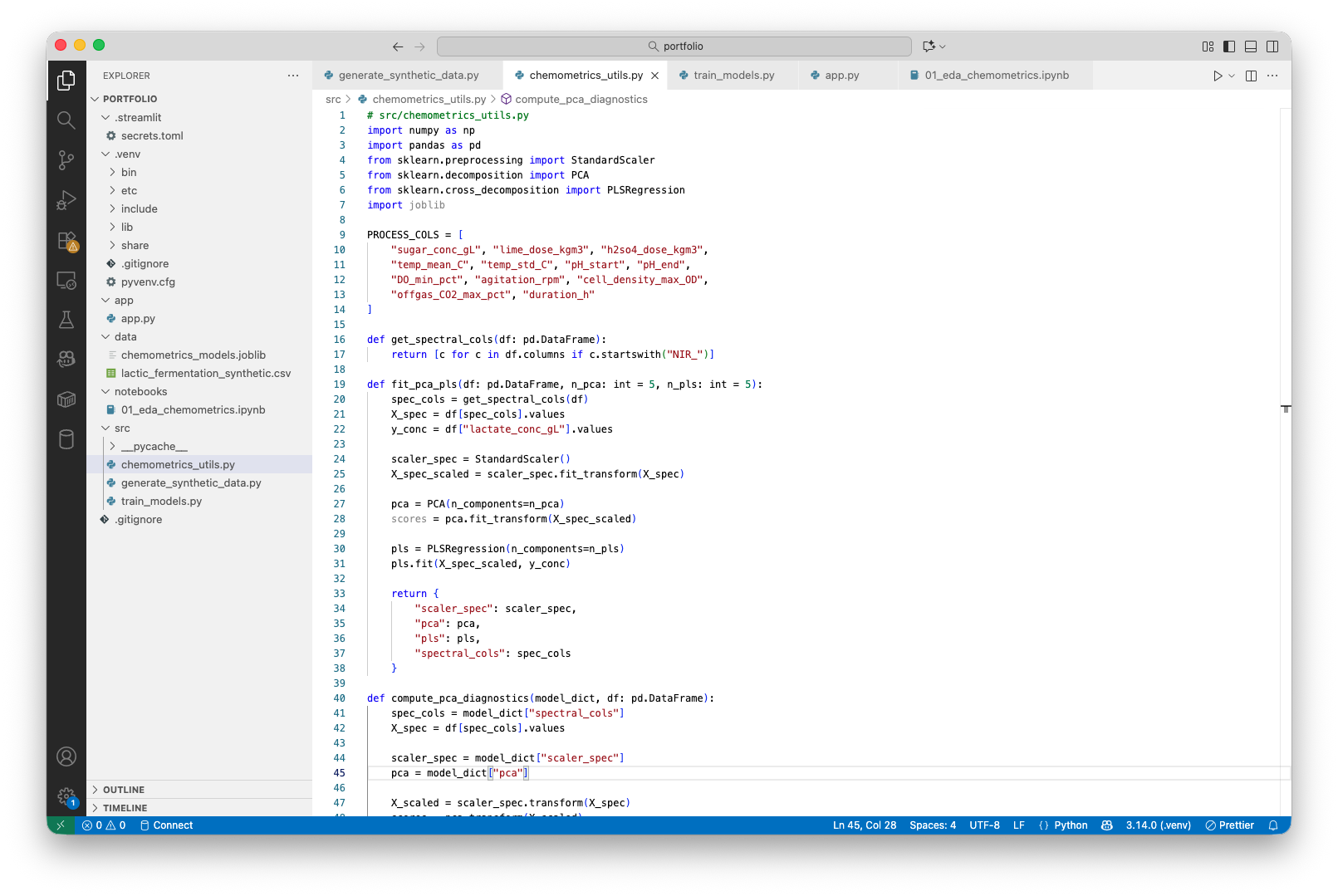Toggle the primary side bar visibility
Viewport: 1338px width, 896px height.
1229,47
